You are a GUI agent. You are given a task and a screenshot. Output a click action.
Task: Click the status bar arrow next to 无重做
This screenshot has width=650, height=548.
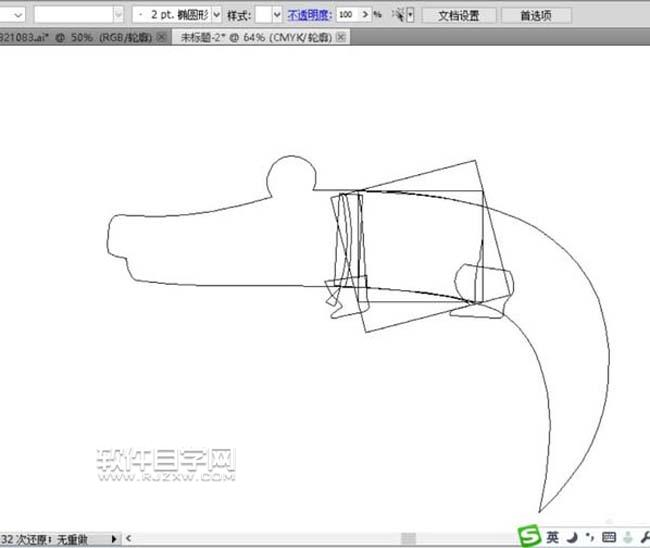pyautogui.click(x=114, y=539)
